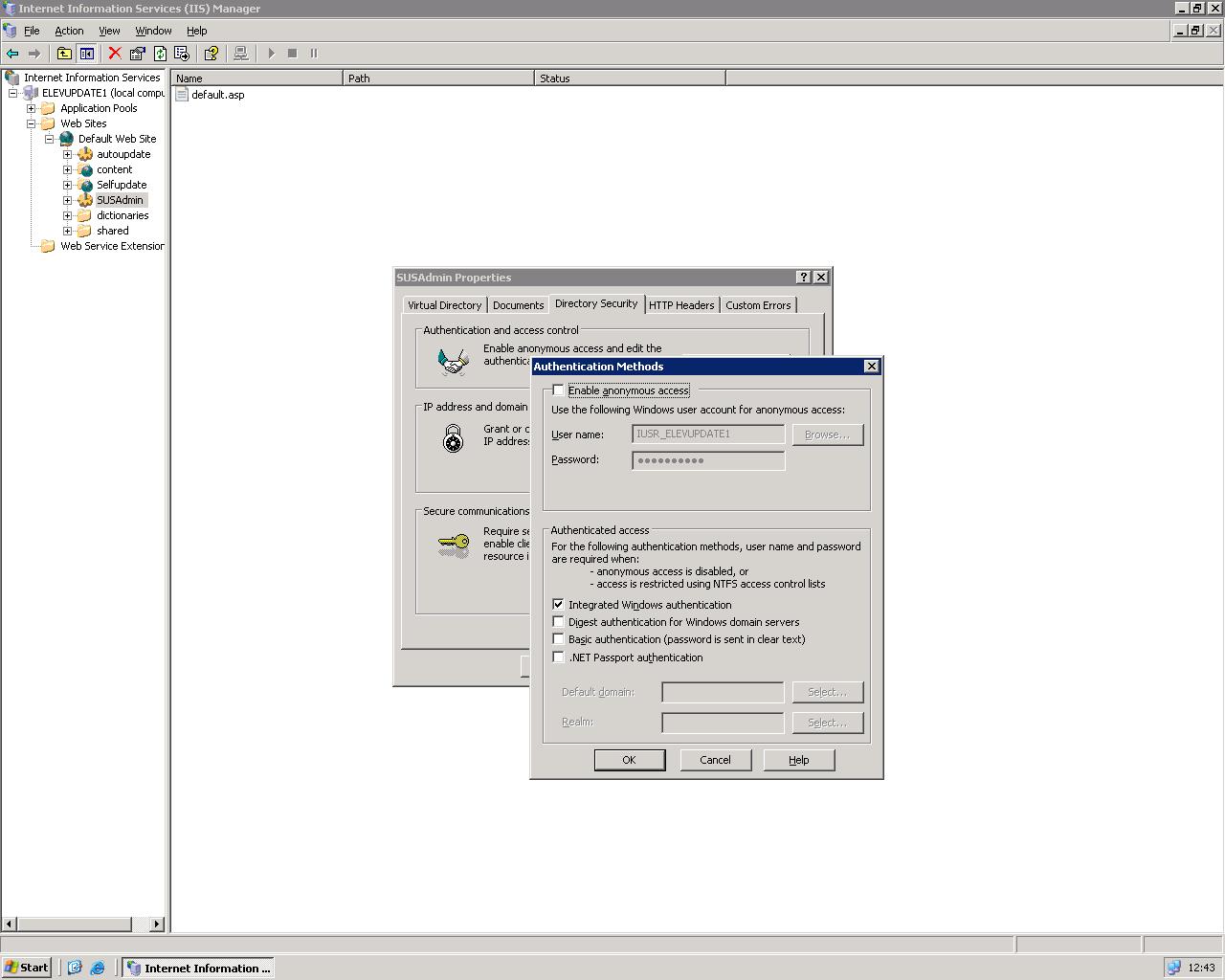This screenshot has width=1225, height=980.
Task: Open Properties from the toolbar icon
Action: click(x=137, y=54)
